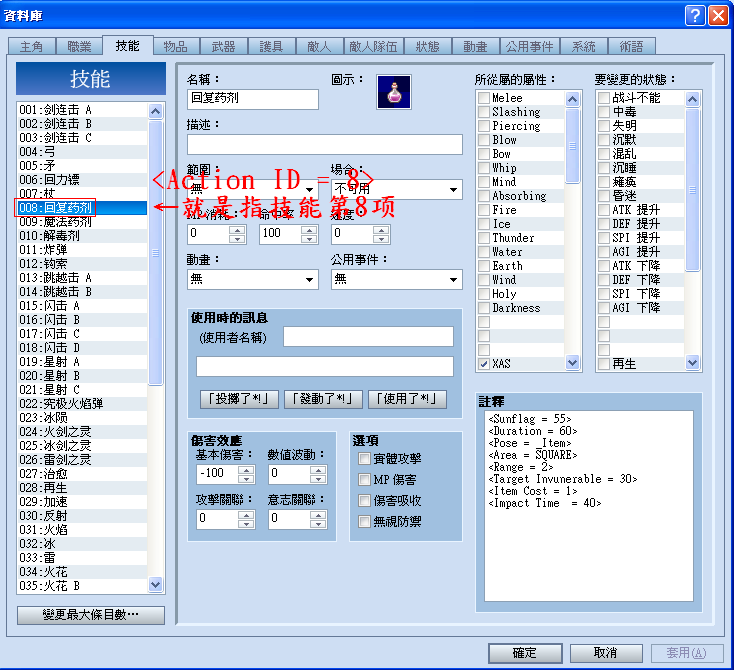The image size is (734, 670).
Task: Switch to the 武器 tab
Action: [223, 47]
